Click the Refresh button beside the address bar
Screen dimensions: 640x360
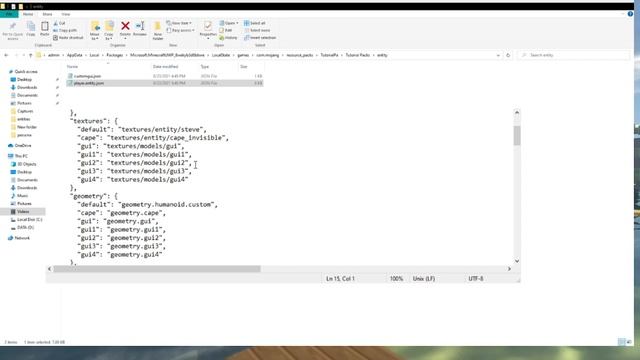(508, 55)
